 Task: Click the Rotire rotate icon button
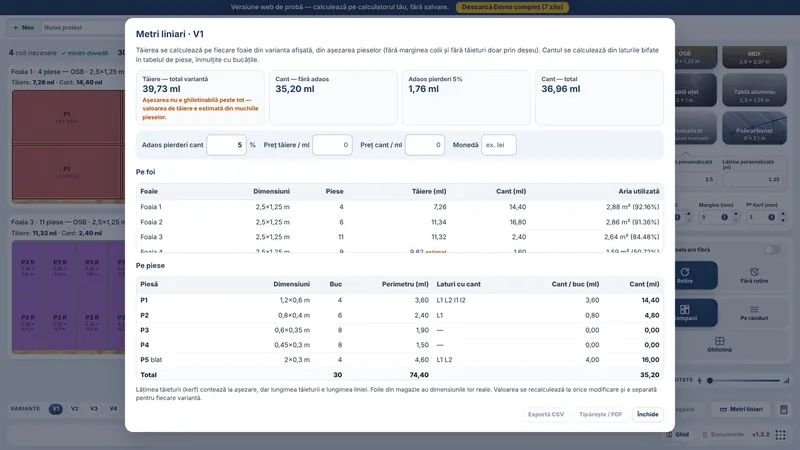pos(684,272)
